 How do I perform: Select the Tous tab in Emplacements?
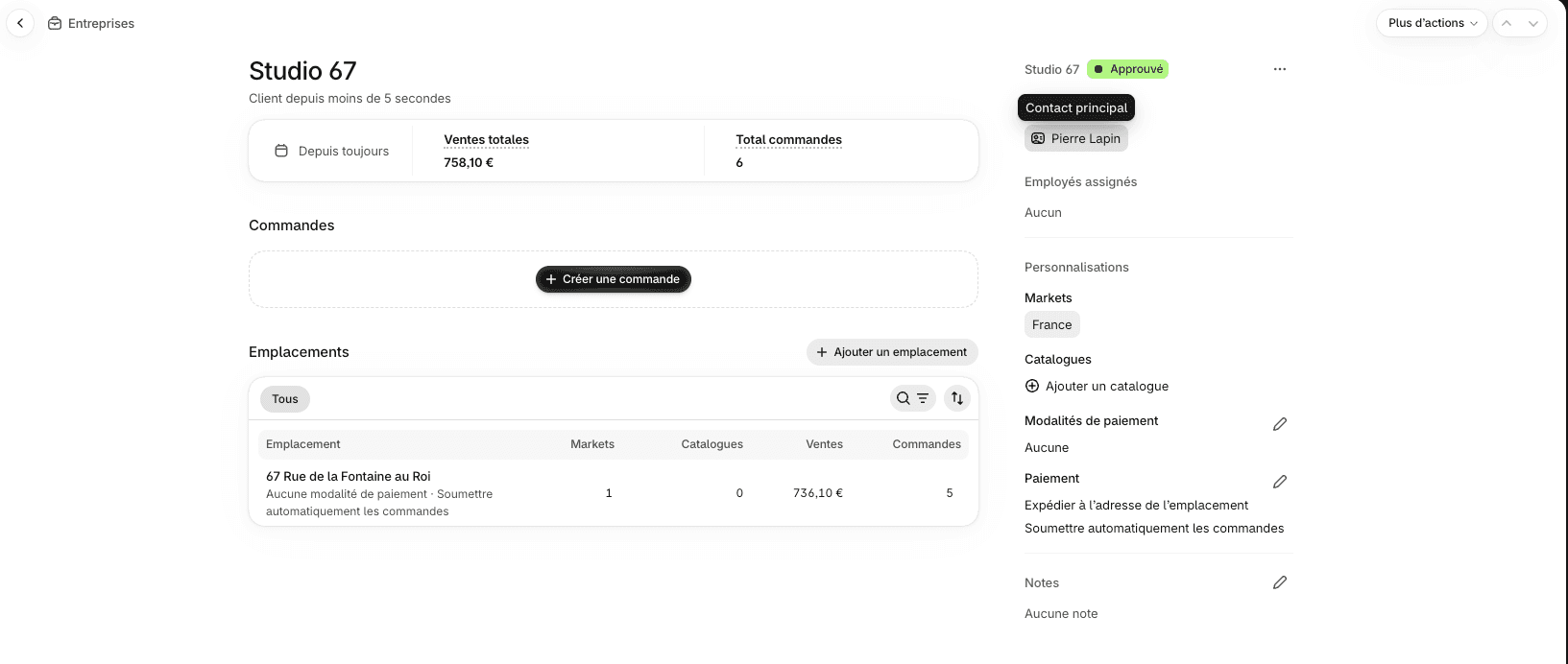285,399
